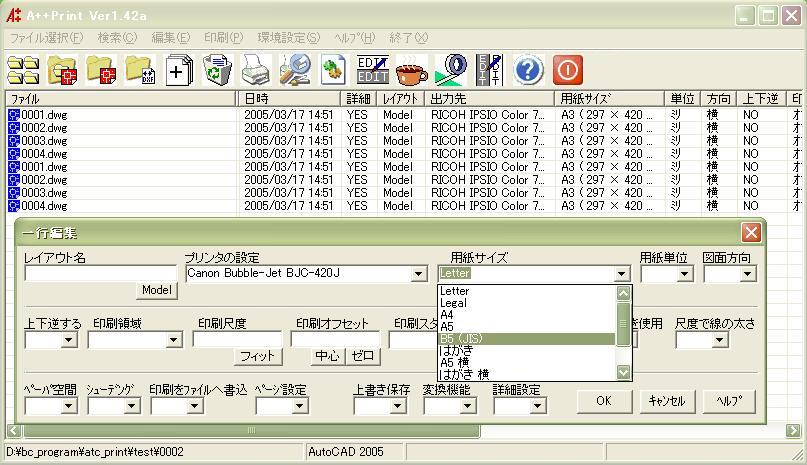Click the red power exit icon
This screenshot has height=465, width=807.
[x=567, y=70]
